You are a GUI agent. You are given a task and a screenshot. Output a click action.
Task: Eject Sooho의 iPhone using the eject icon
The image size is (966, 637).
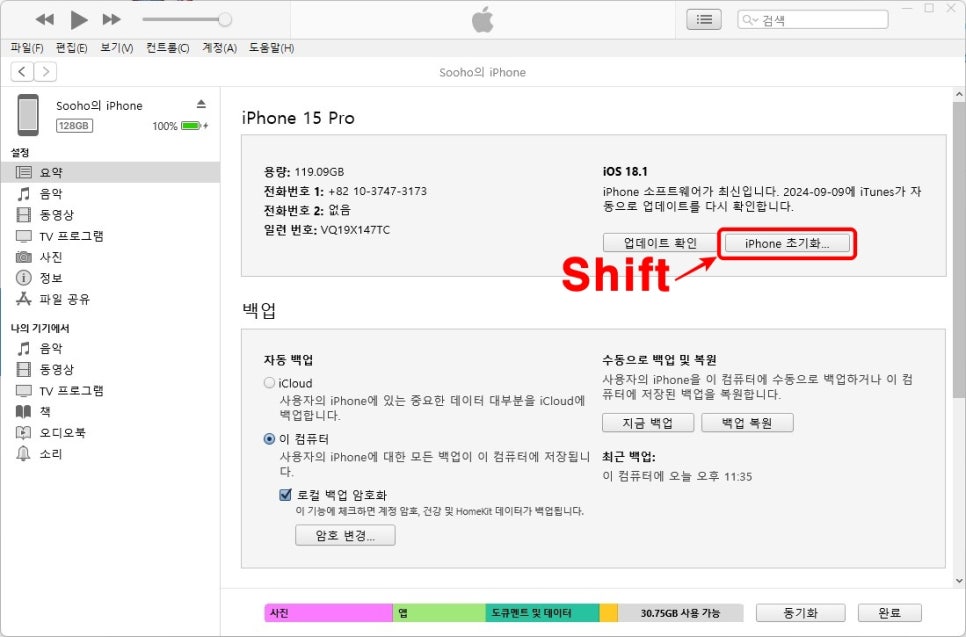point(201,105)
